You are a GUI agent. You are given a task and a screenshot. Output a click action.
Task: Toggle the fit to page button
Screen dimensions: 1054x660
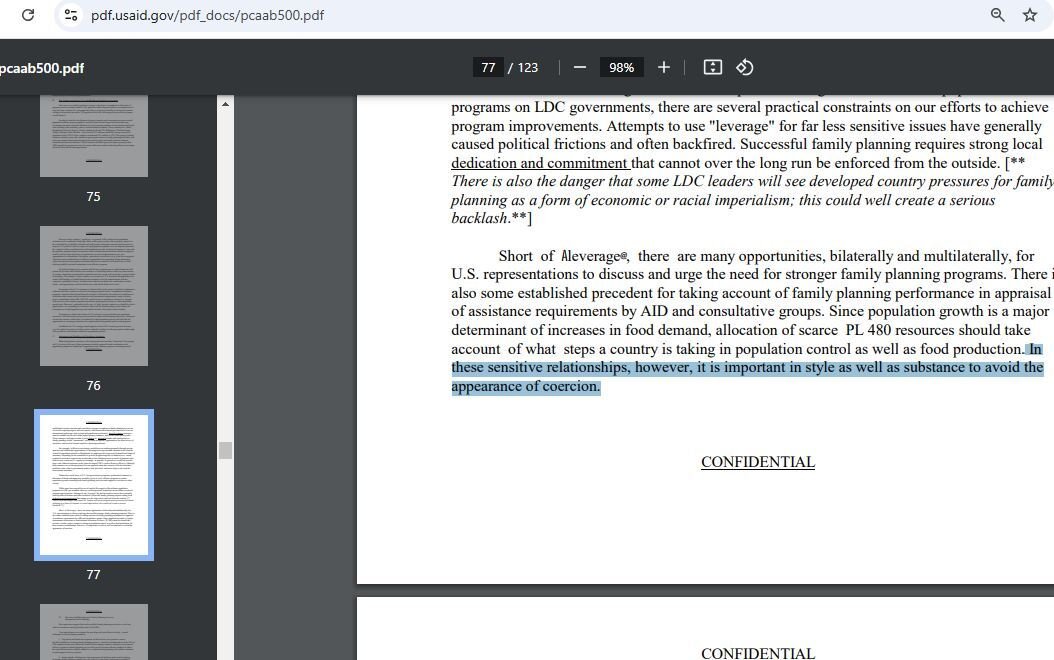[713, 67]
